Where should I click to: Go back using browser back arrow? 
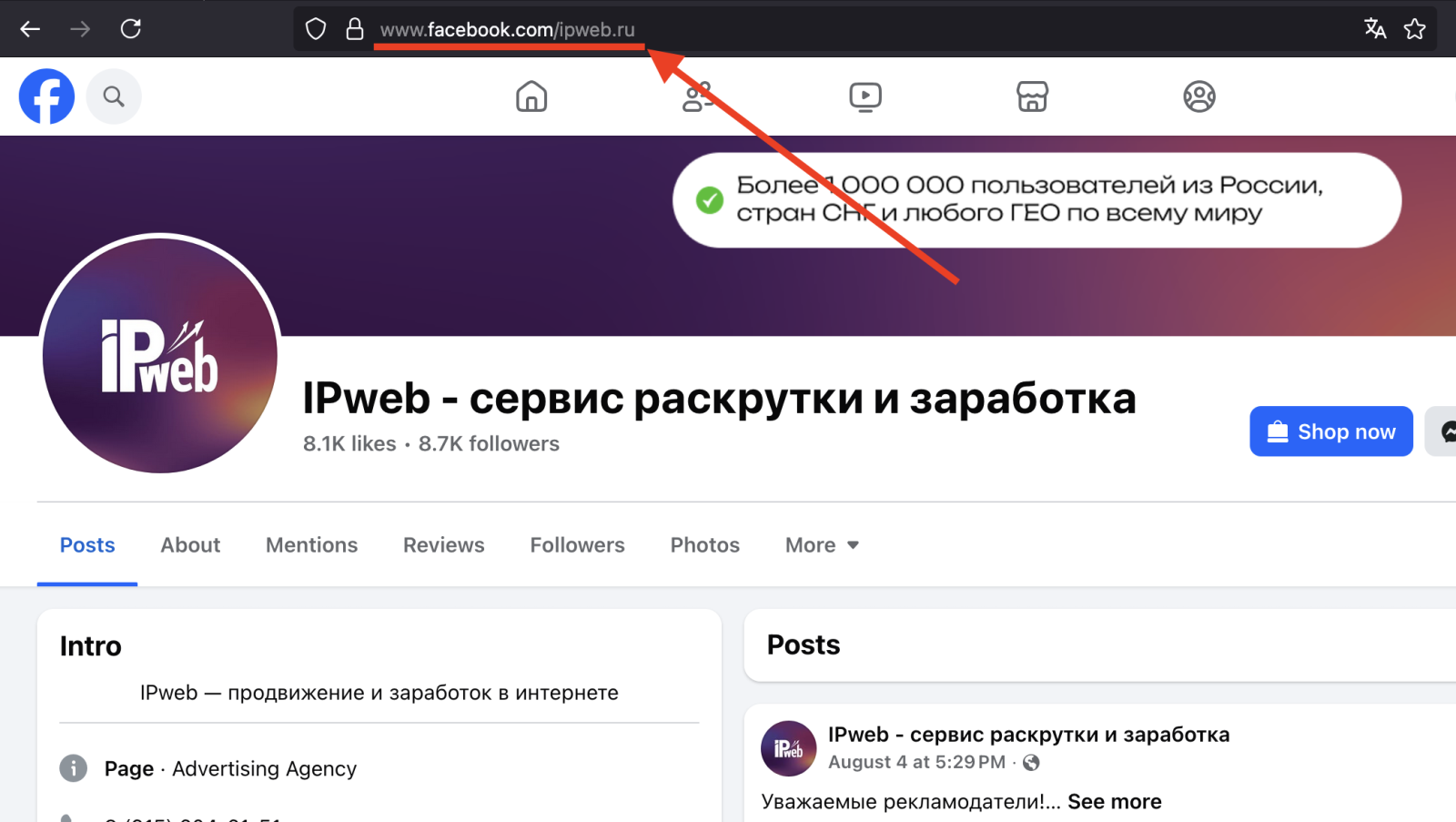[x=30, y=29]
